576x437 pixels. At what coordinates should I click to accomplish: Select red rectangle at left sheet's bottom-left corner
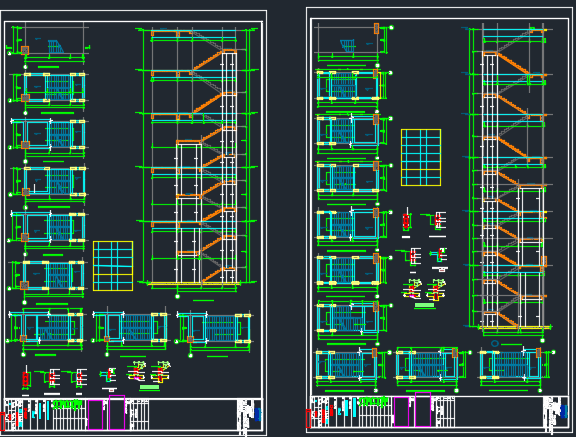(2, 422)
